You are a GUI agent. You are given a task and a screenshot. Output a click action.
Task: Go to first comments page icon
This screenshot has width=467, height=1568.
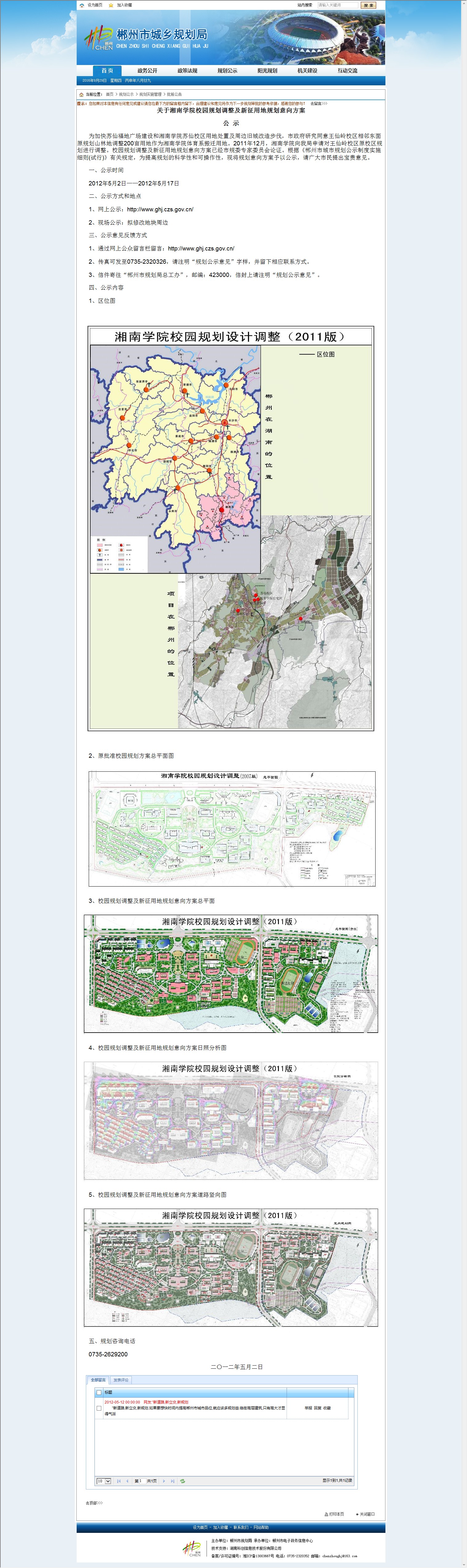119,1481
